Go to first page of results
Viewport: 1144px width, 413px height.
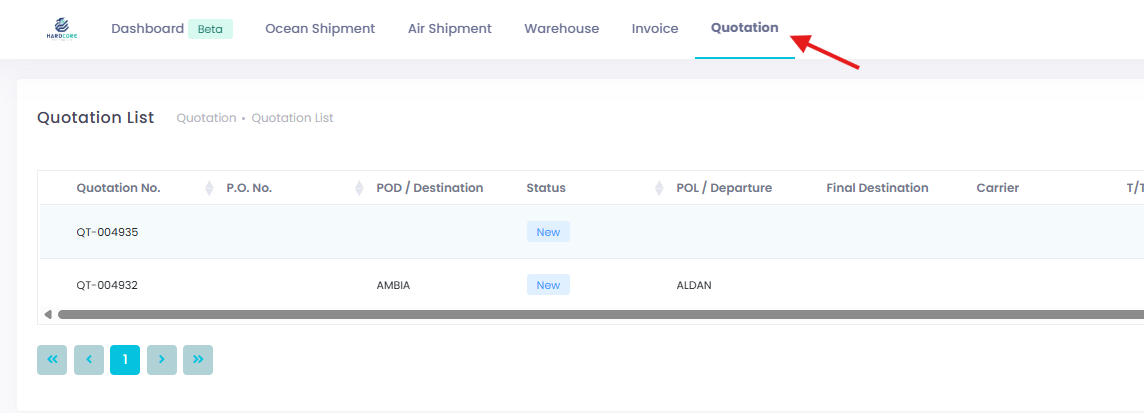click(x=52, y=360)
